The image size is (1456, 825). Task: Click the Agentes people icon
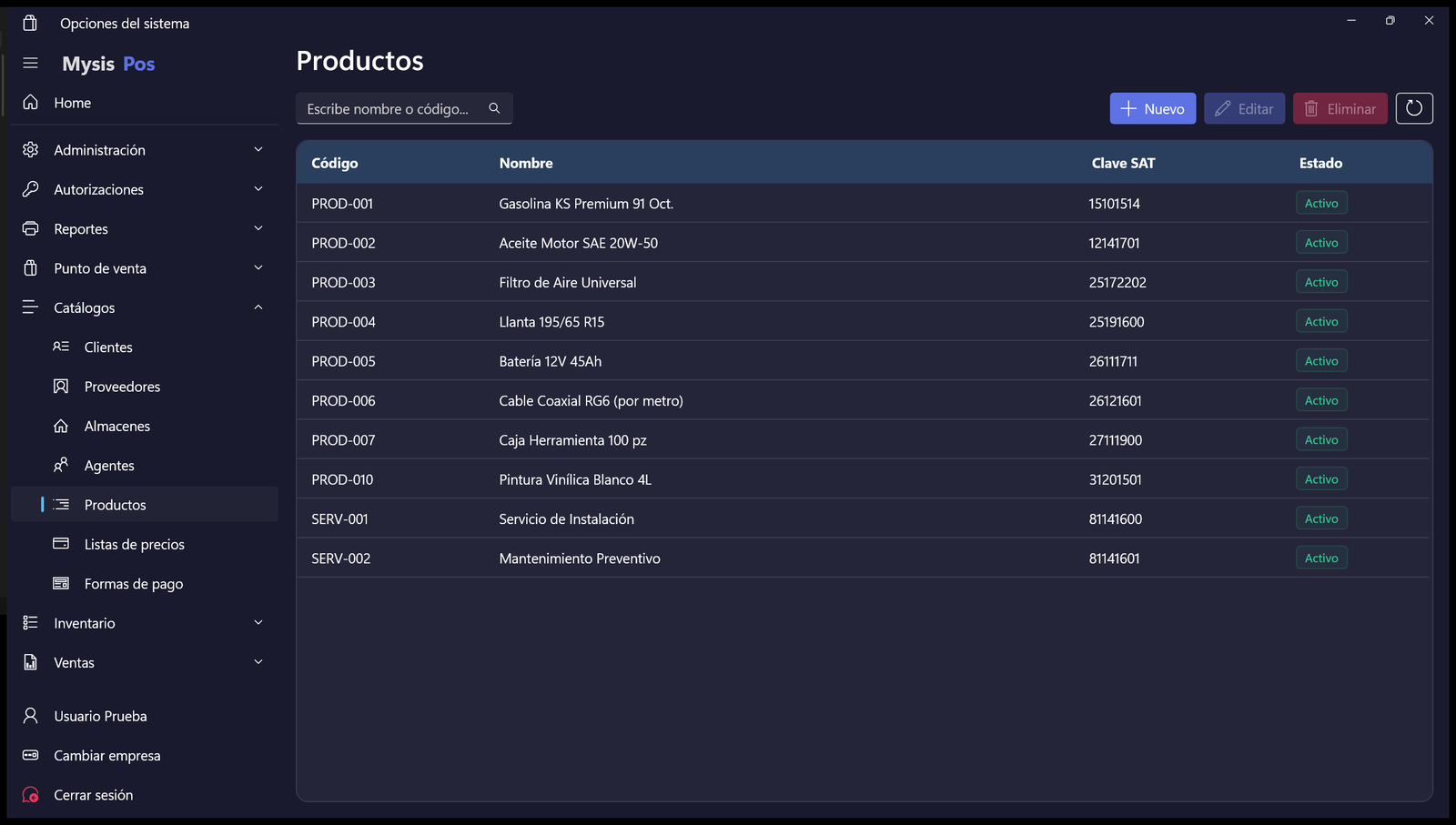61,465
